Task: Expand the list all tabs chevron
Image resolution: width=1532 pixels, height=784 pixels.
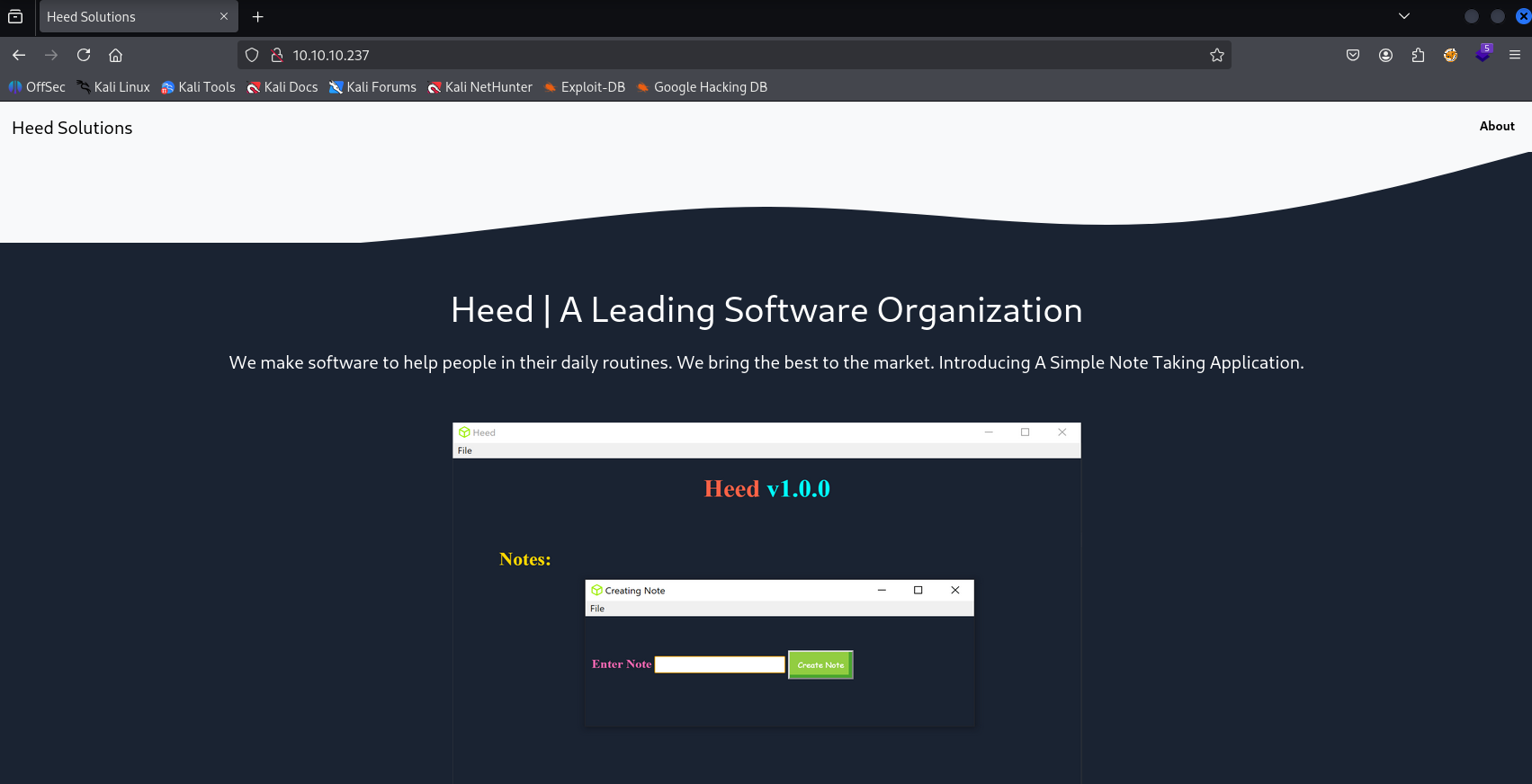Action: (x=1404, y=16)
